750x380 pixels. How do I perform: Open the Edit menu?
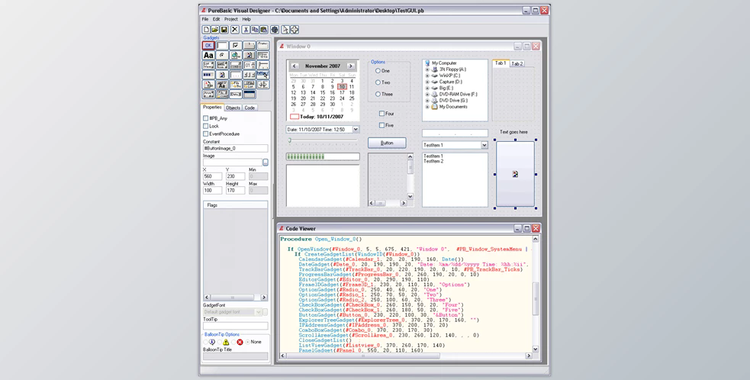coord(216,19)
